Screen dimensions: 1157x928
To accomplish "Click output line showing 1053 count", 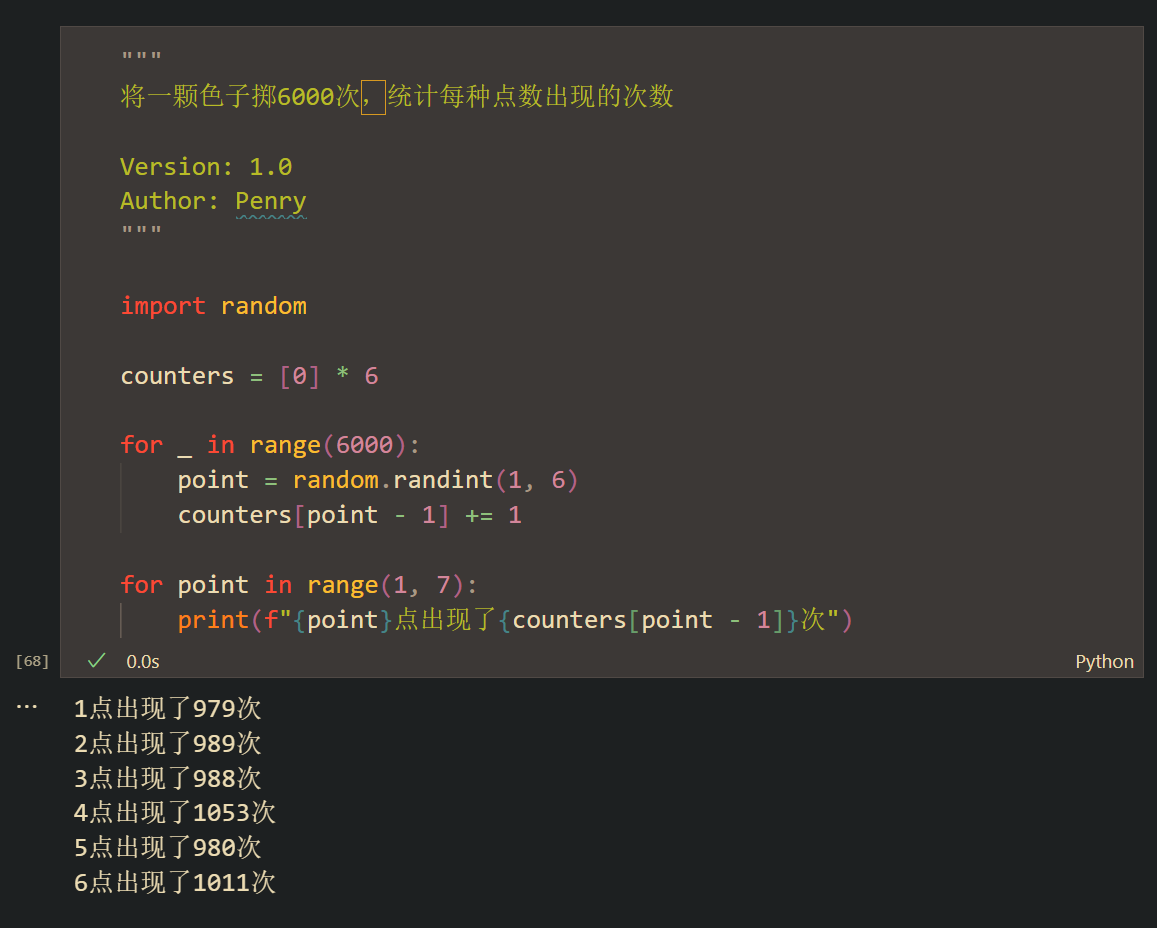I will coord(174,813).
